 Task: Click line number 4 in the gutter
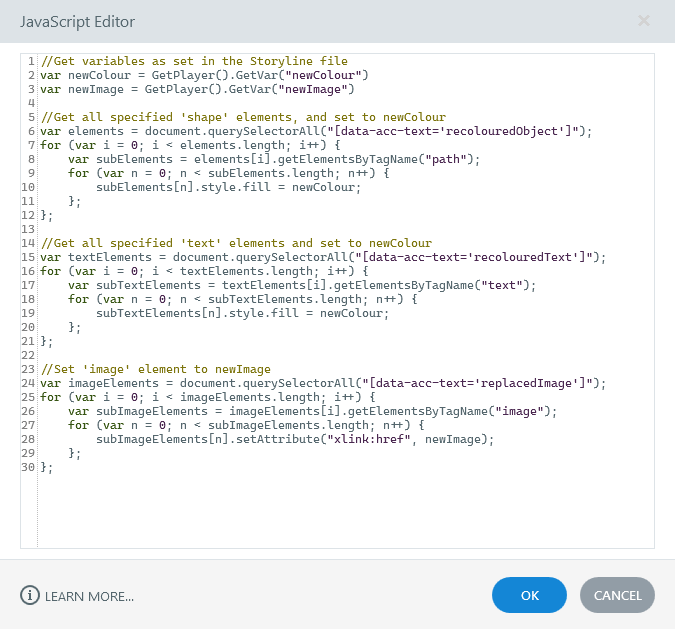(x=31, y=103)
